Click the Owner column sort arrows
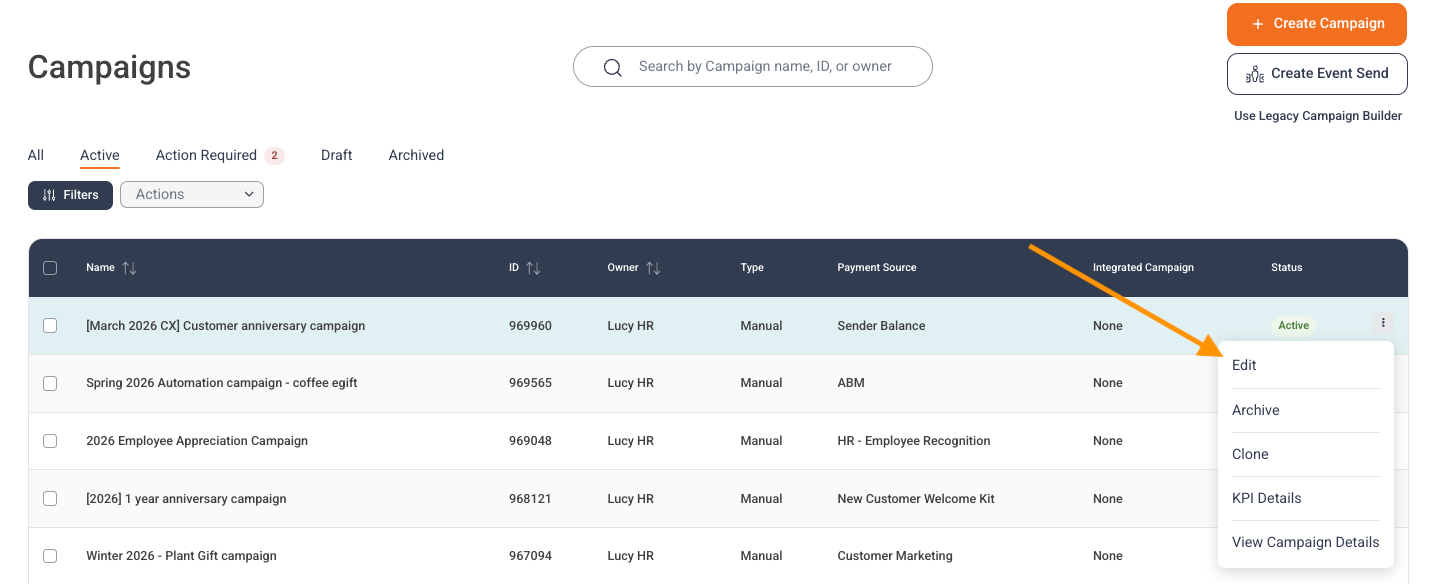This screenshot has height=584, width=1447. [653, 268]
